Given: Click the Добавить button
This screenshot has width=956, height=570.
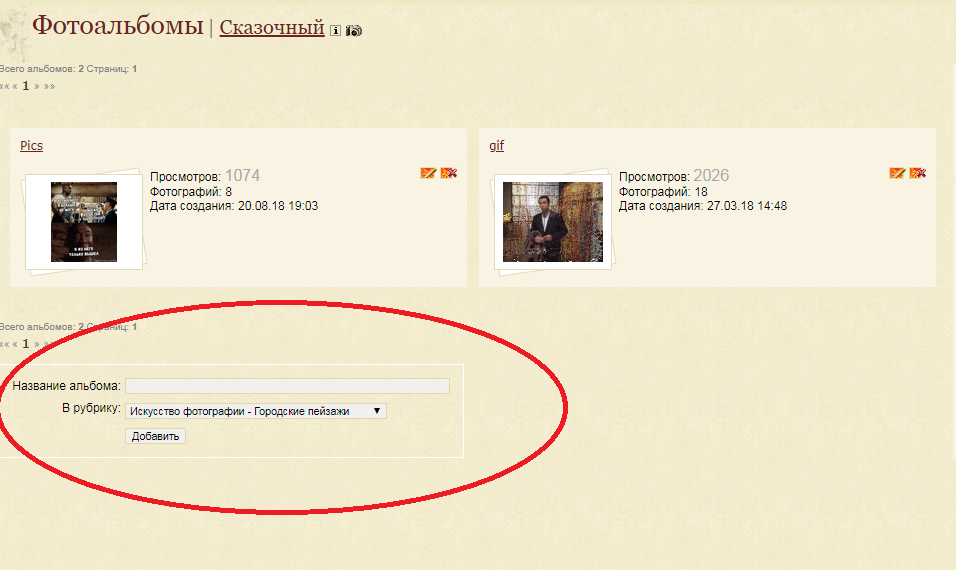Looking at the screenshot, I should [155, 436].
